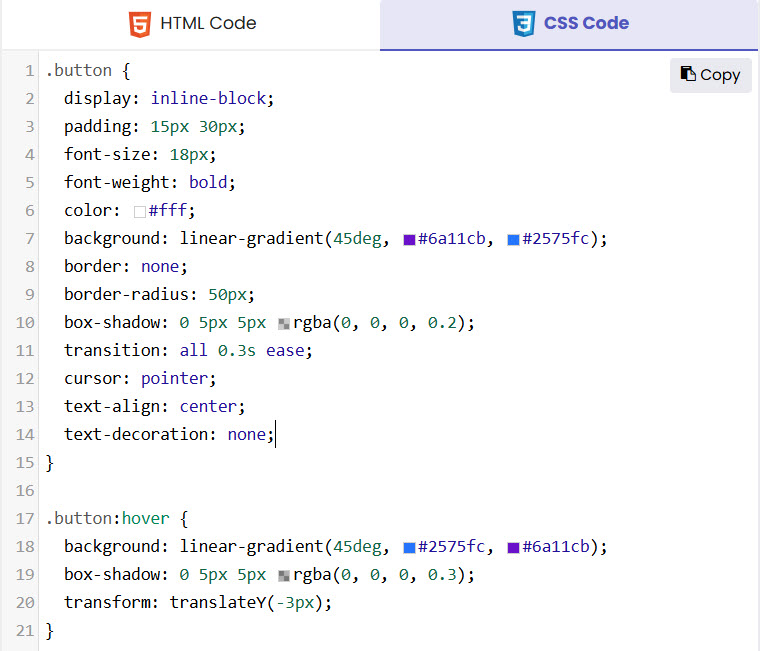This screenshot has width=760, height=651.
Task: Click the inline-block value
Action: tap(208, 98)
